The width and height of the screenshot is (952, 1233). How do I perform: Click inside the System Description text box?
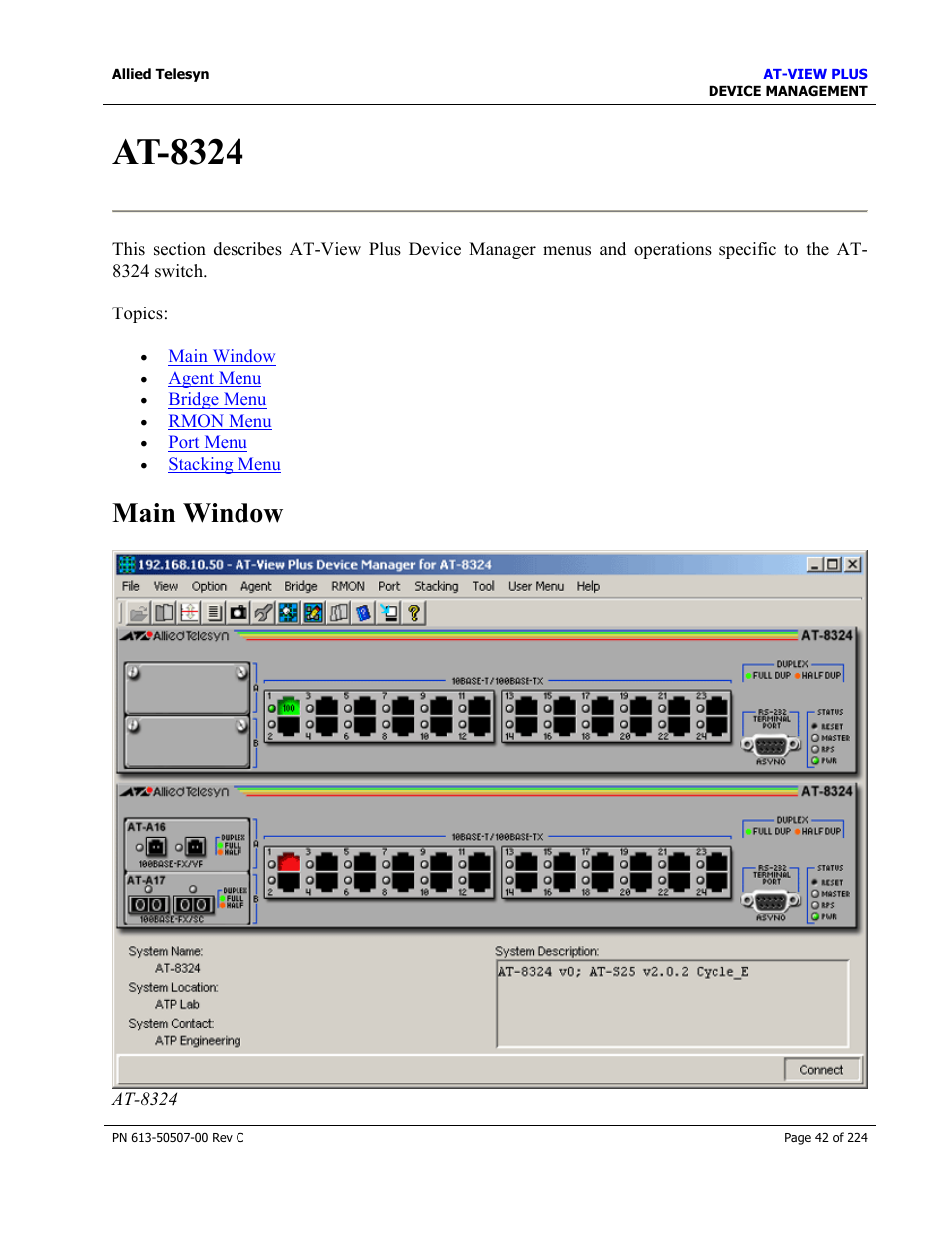(673, 1003)
